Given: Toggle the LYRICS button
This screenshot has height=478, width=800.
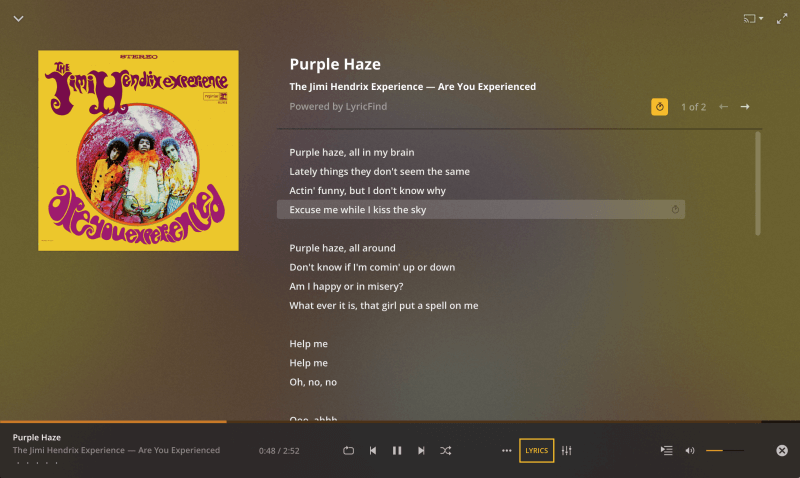Looking at the screenshot, I should click(x=536, y=450).
